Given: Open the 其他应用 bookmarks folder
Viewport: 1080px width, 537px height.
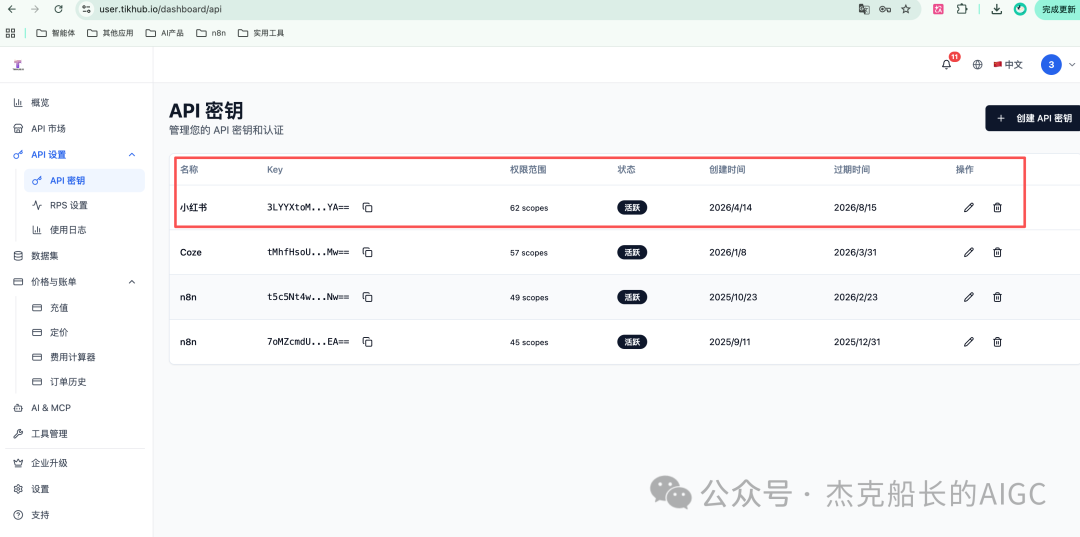Looking at the screenshot, I should click(x=110, y=33).
